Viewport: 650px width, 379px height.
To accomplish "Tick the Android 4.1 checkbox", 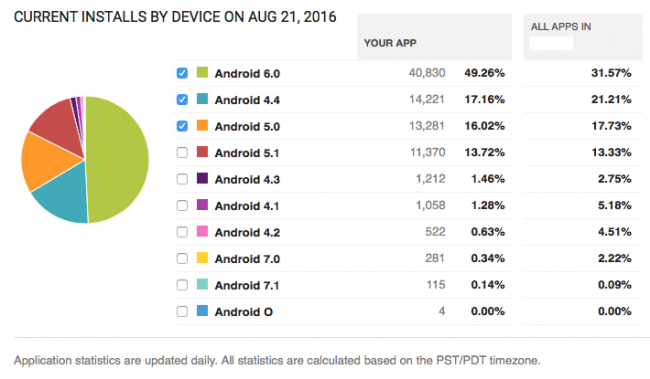I will pyautogui.click(x=182, y=206).
